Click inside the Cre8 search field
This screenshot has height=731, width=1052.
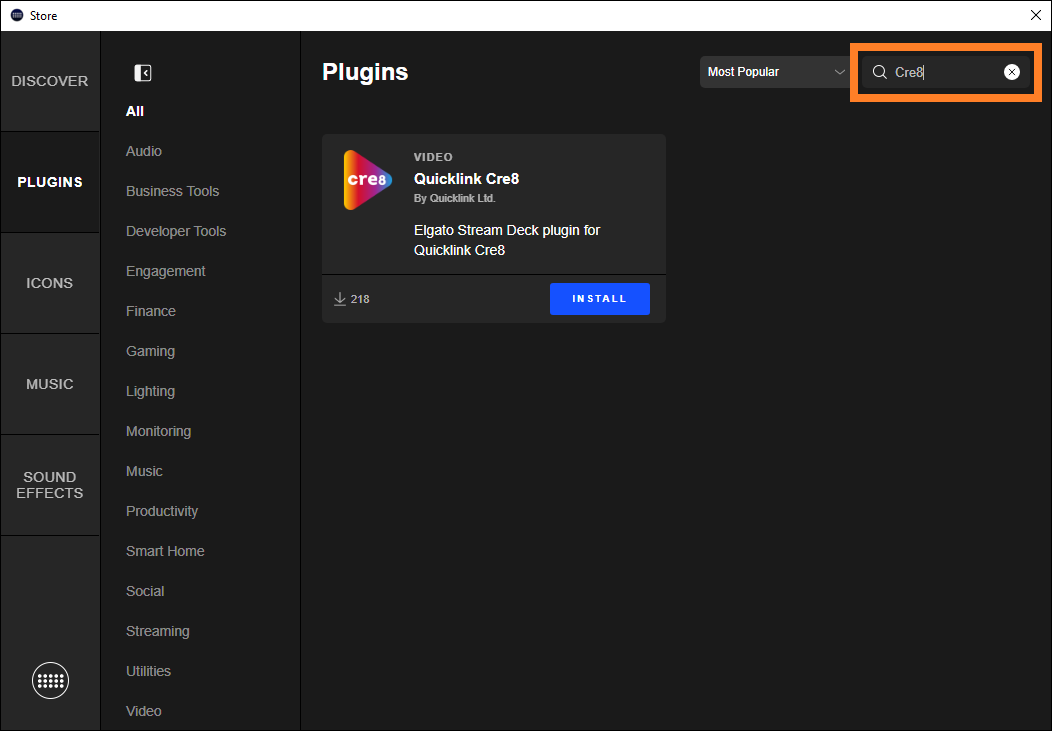(945, 72)
